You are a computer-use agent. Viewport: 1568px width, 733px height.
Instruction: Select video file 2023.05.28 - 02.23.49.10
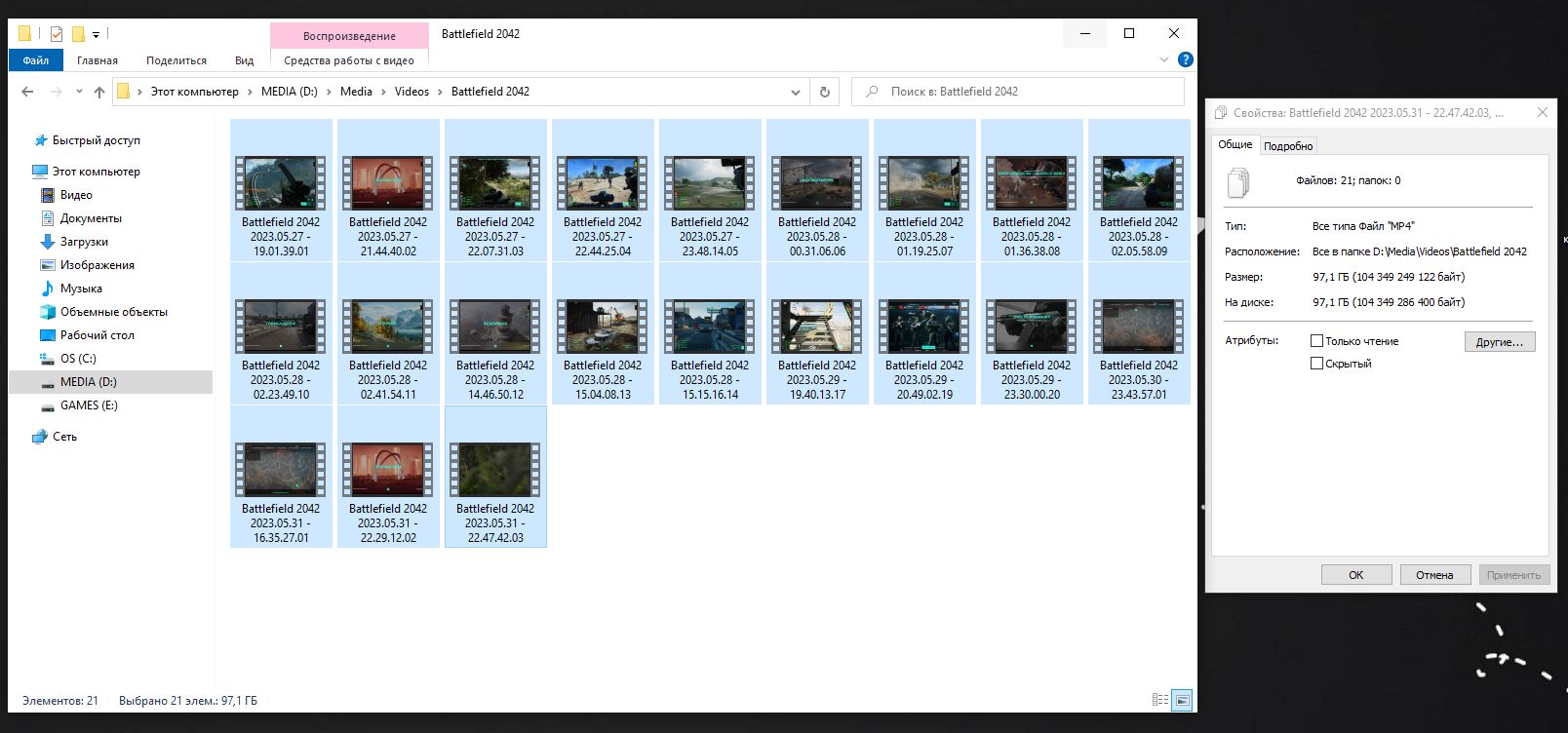point(281,333)
